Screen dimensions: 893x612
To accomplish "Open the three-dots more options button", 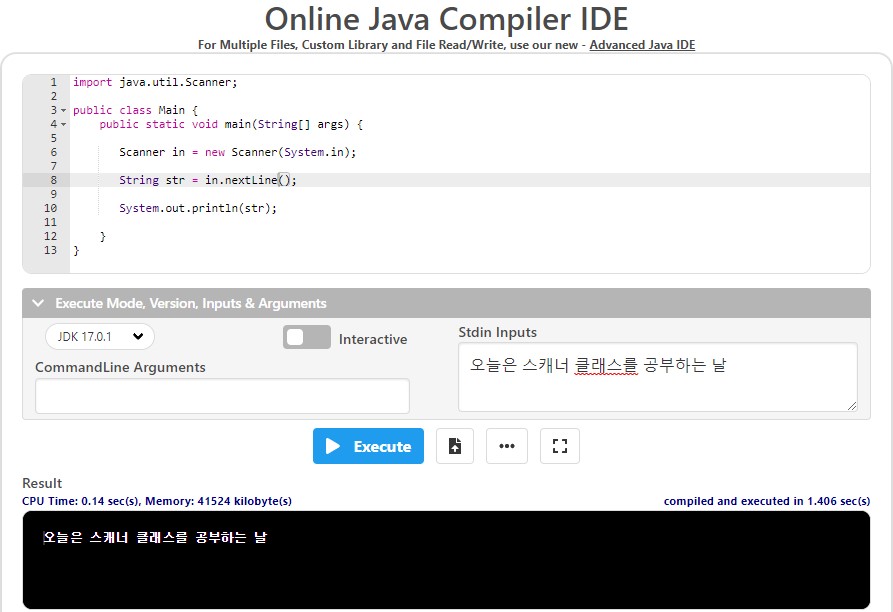I will 507,446.
